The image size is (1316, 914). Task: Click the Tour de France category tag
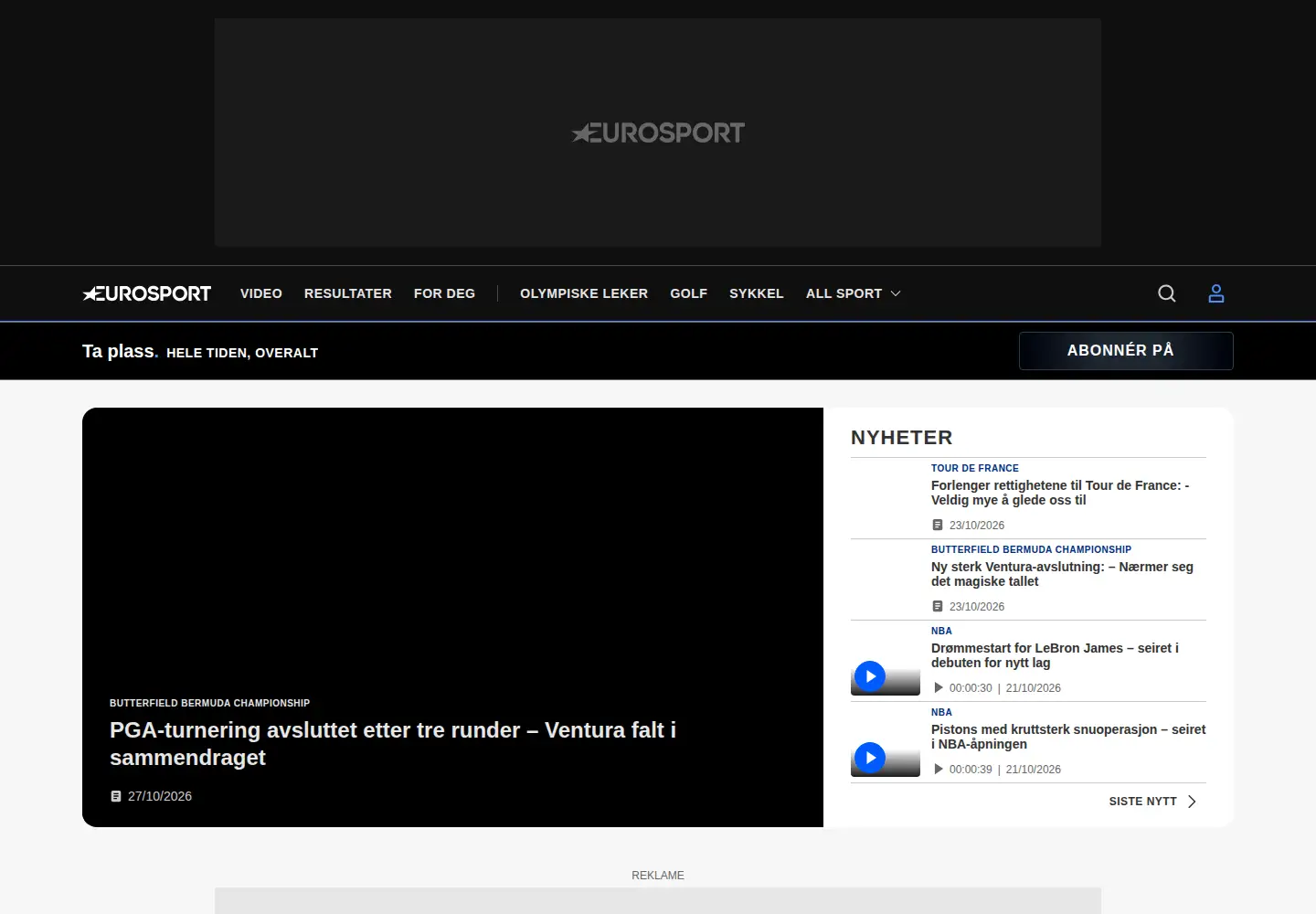click(x=975, y=468)
